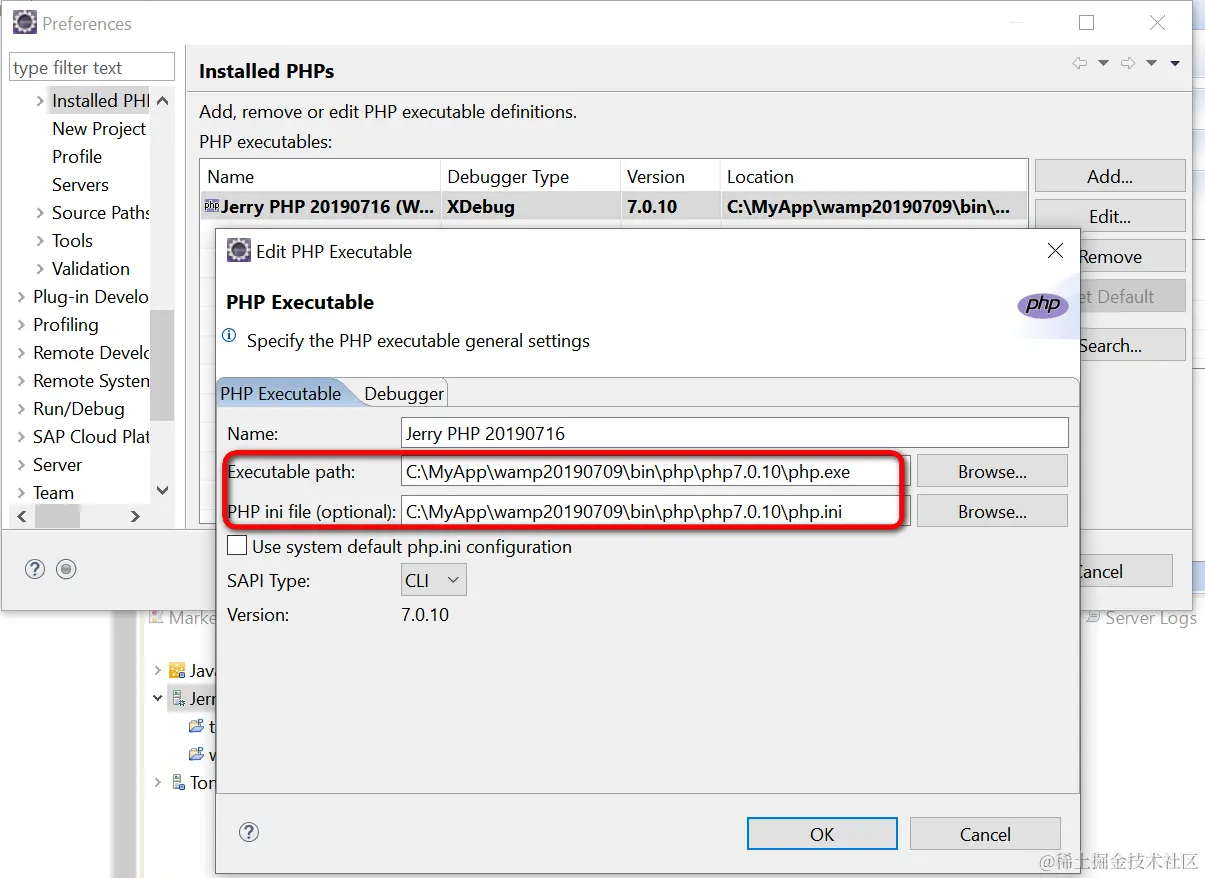Click the Eclipse icon in Edit PHP Executable title

tap(238, 250)
